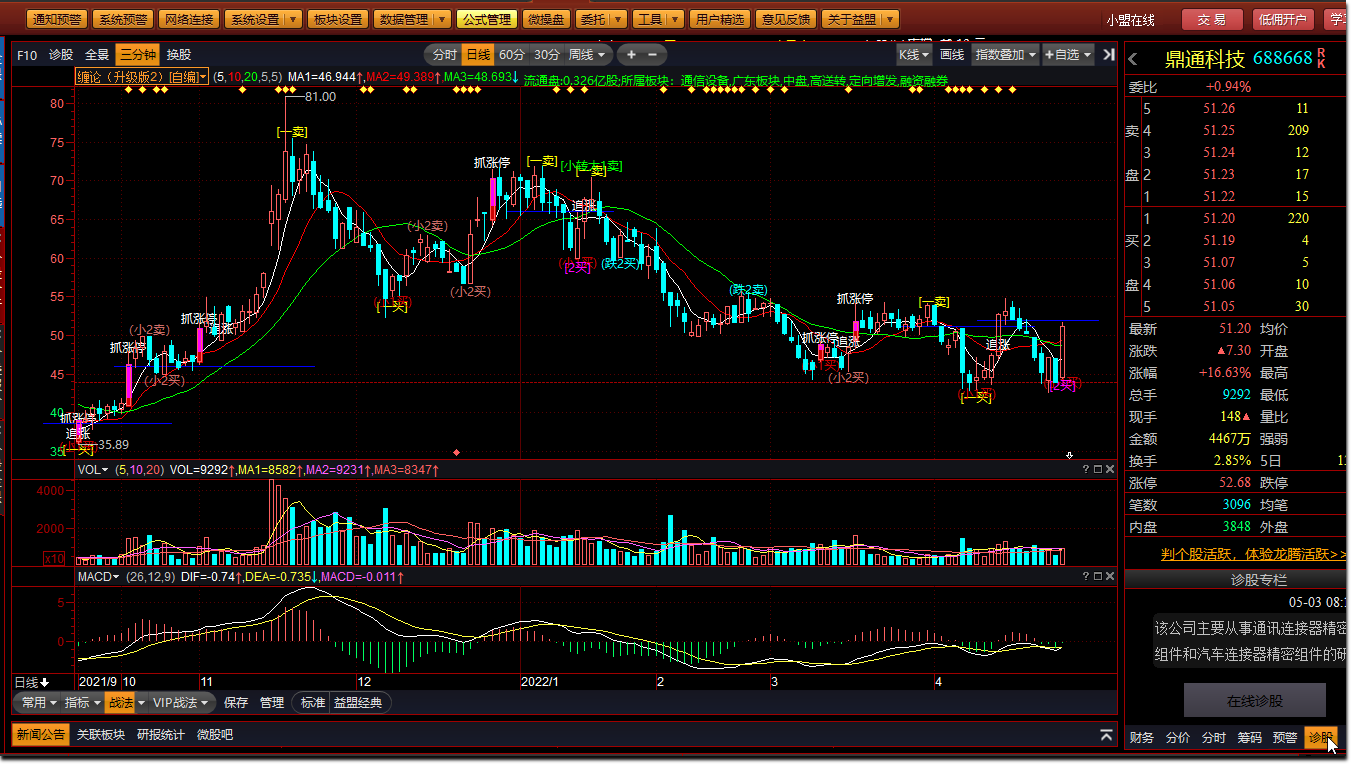
Task: Open the 工具 menu
Action: point(658,19)
